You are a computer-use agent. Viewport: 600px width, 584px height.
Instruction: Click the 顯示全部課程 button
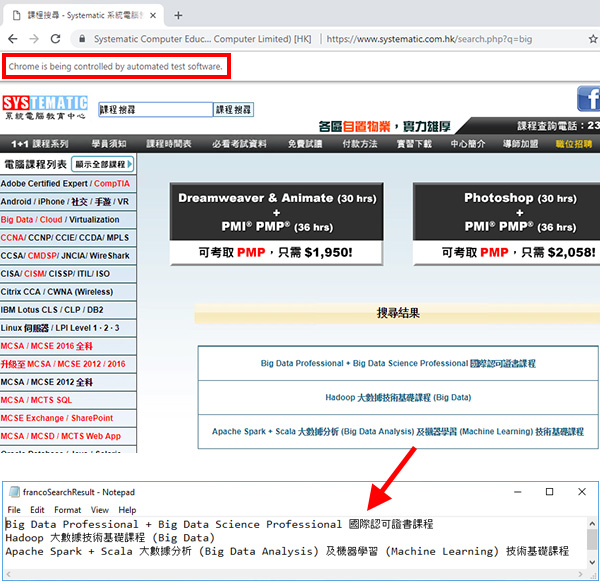pyautogui.click(x=103, y=165)
